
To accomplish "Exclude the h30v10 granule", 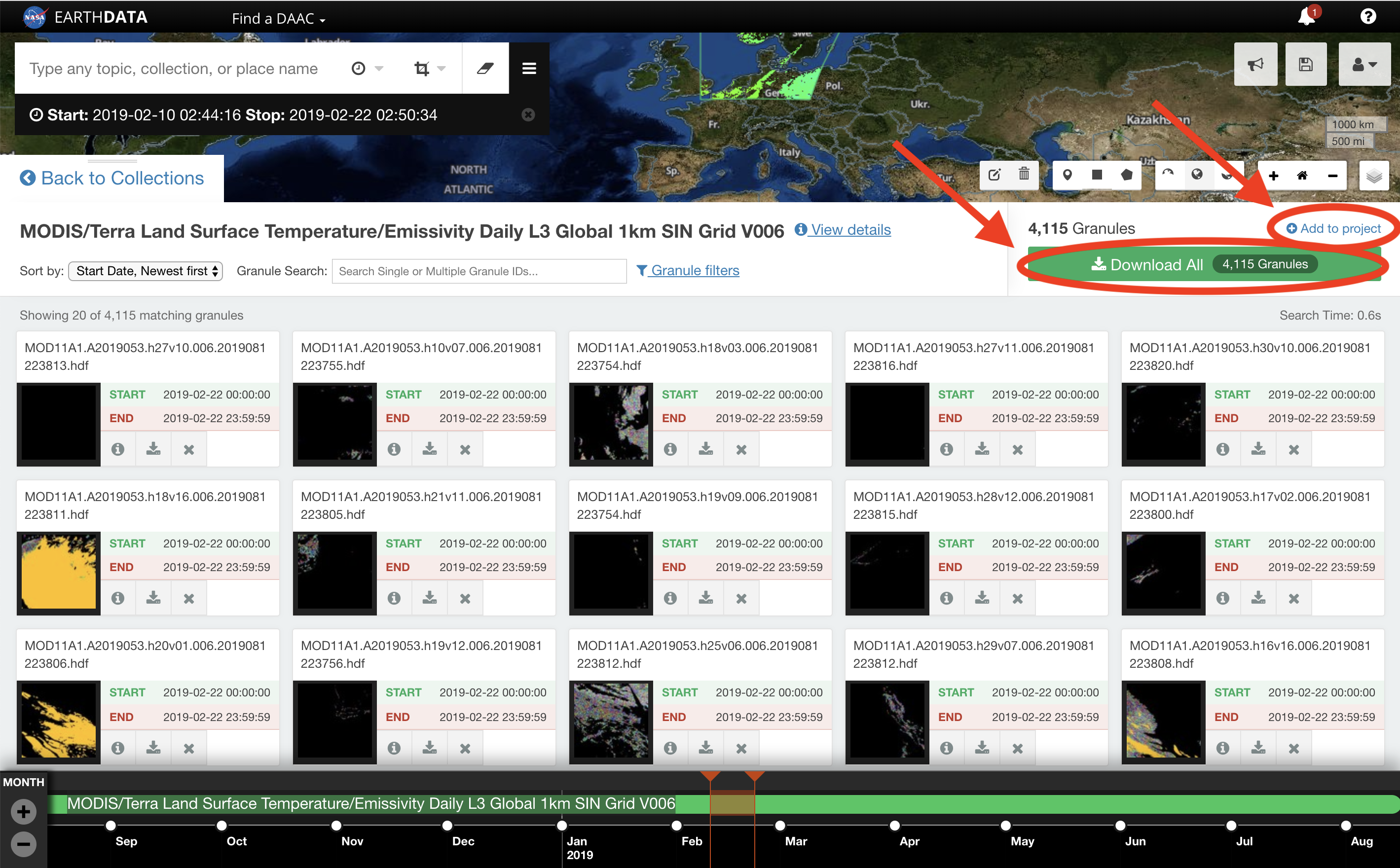I will [1293, 449].
